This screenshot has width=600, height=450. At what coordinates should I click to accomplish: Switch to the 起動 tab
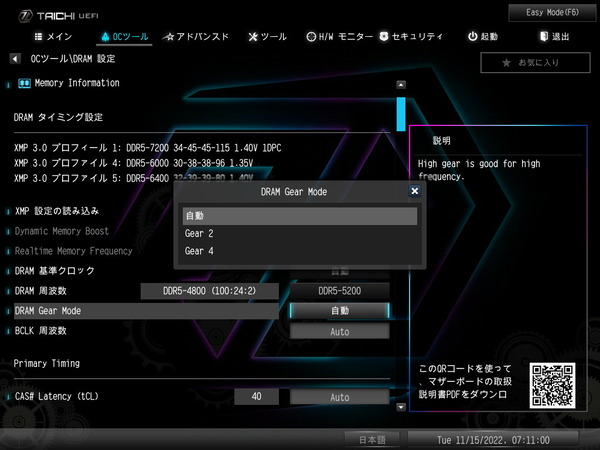(483, 37)
